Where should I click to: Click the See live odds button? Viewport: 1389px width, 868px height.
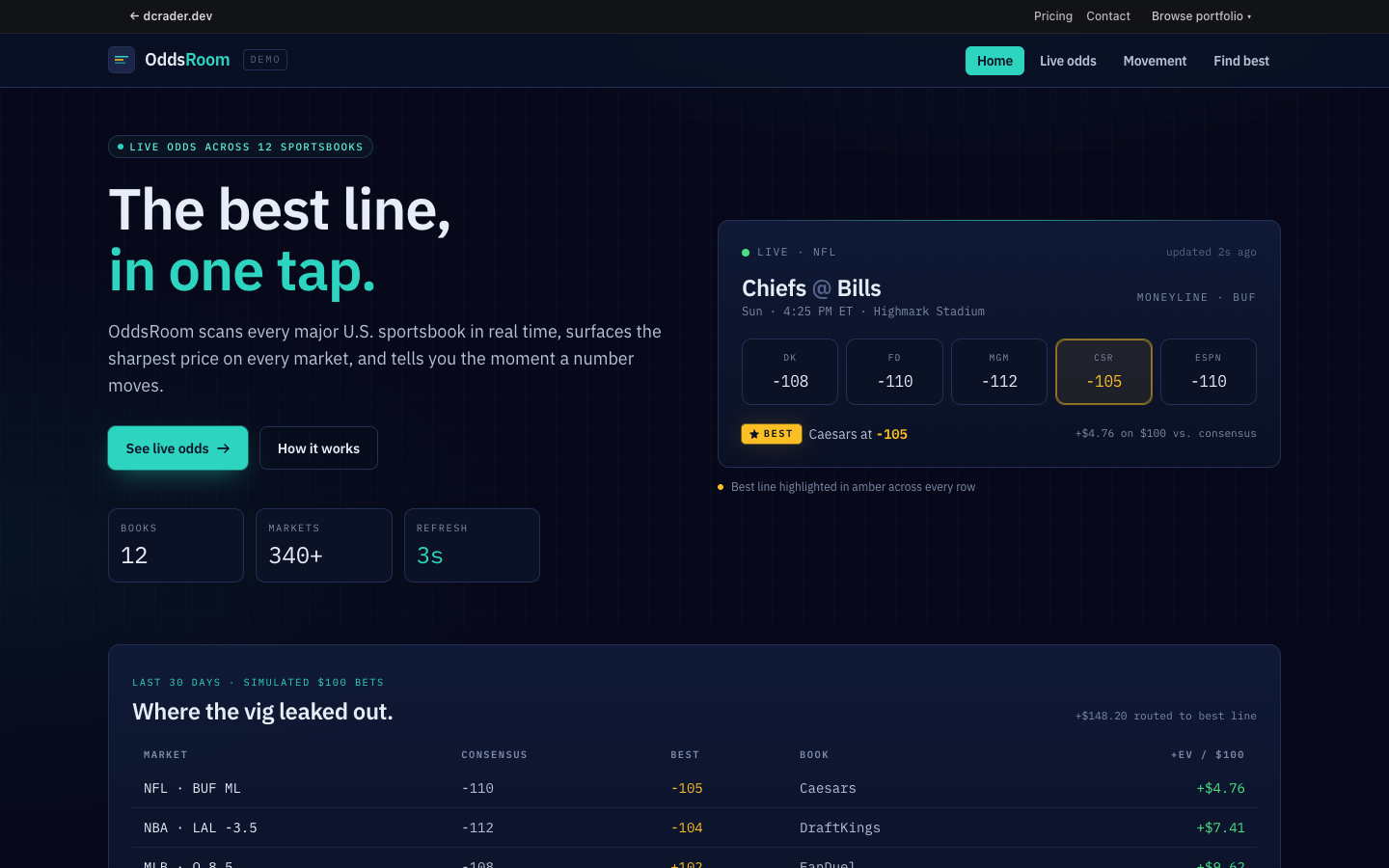tap(177, 448)
